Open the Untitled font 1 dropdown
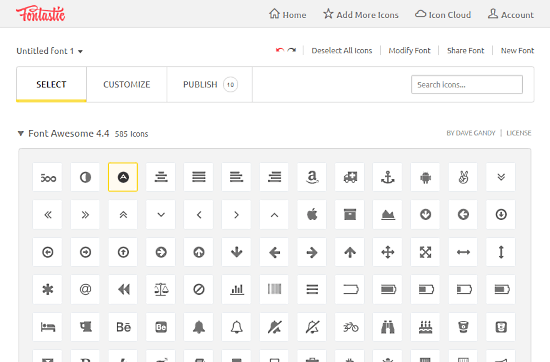Screen dimensions: 550x362 (49, 51)
